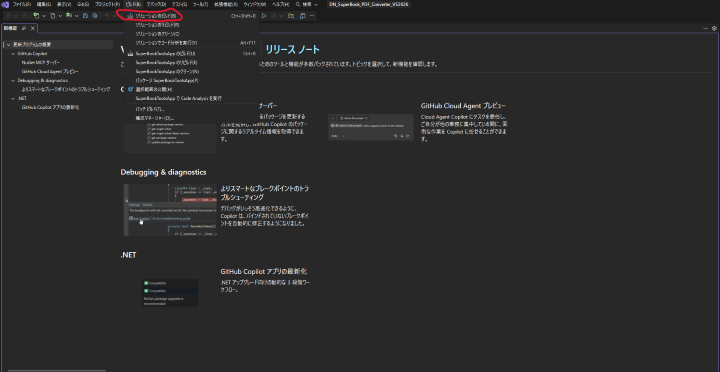Click the folder view toolbar icon
This screenshot has width=720, height=372.
[291, 16]
